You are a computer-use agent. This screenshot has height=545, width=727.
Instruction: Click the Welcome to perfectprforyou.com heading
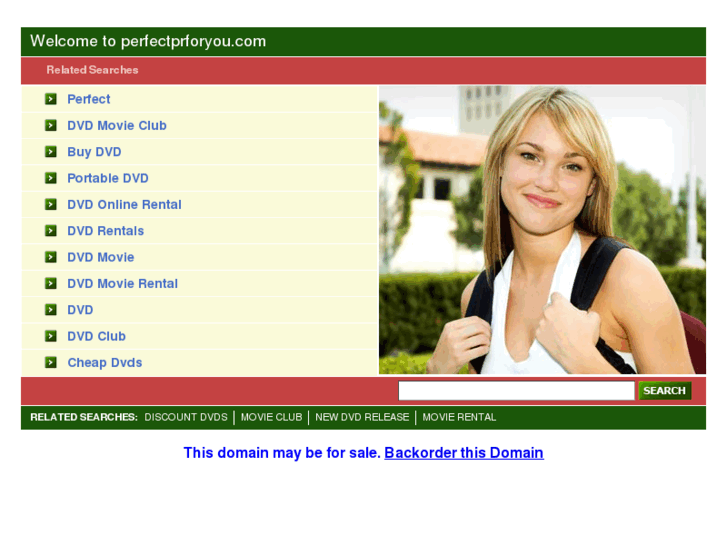(148, 41)
